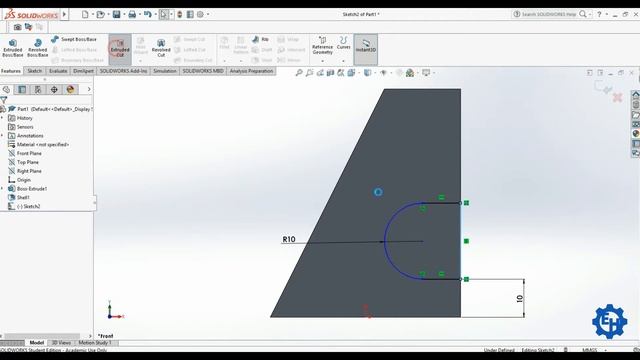This screenshot has height=360, width=640.
Task: Expand Boss-Extrude1 feature
Action: tap(2, 189)
